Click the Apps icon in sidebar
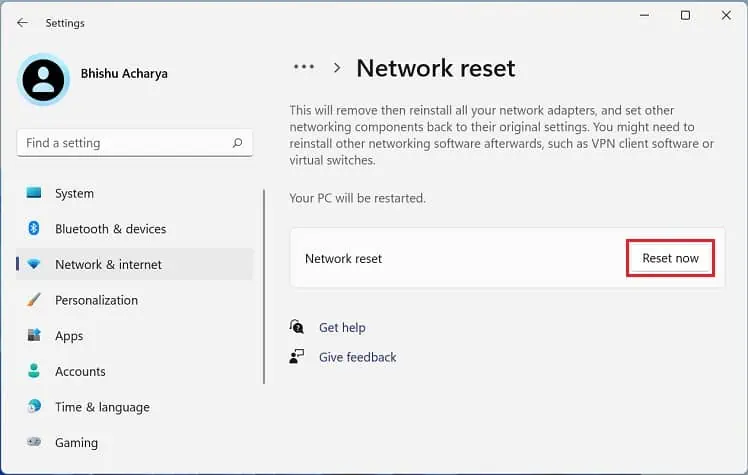 [34, 336]
